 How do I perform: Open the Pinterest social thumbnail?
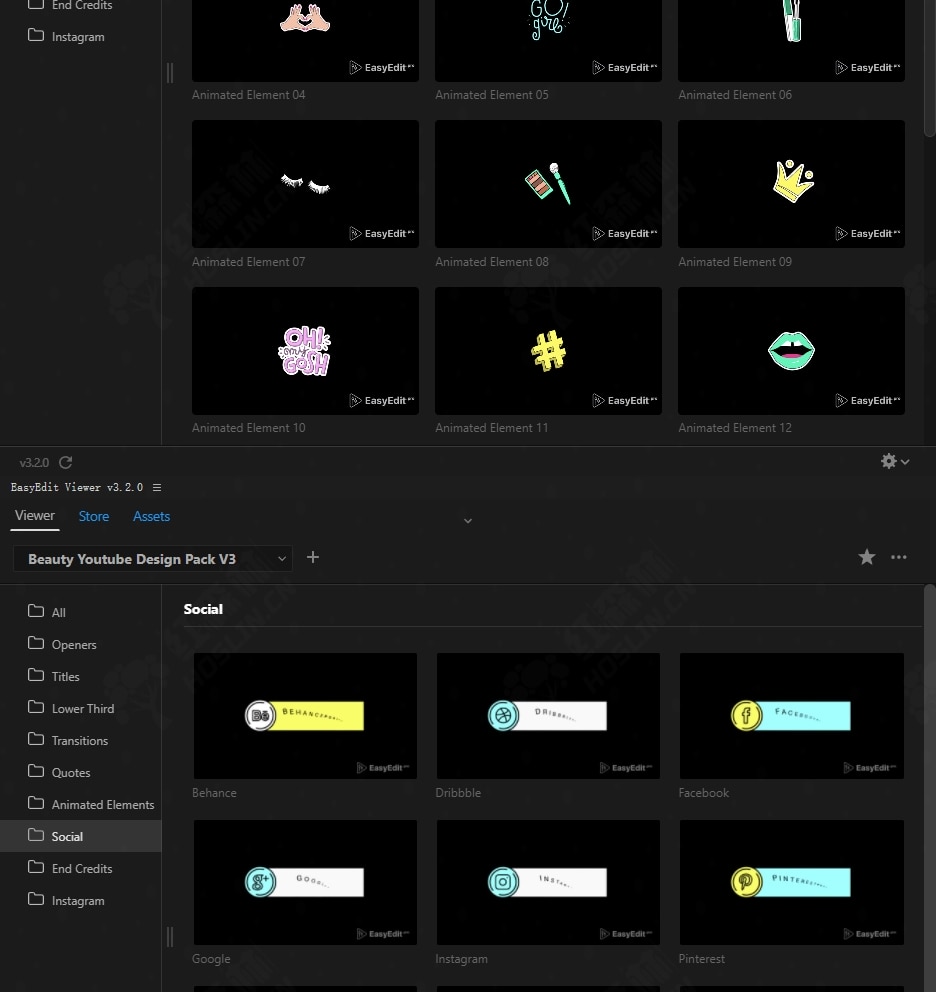[x=791, y=883]
